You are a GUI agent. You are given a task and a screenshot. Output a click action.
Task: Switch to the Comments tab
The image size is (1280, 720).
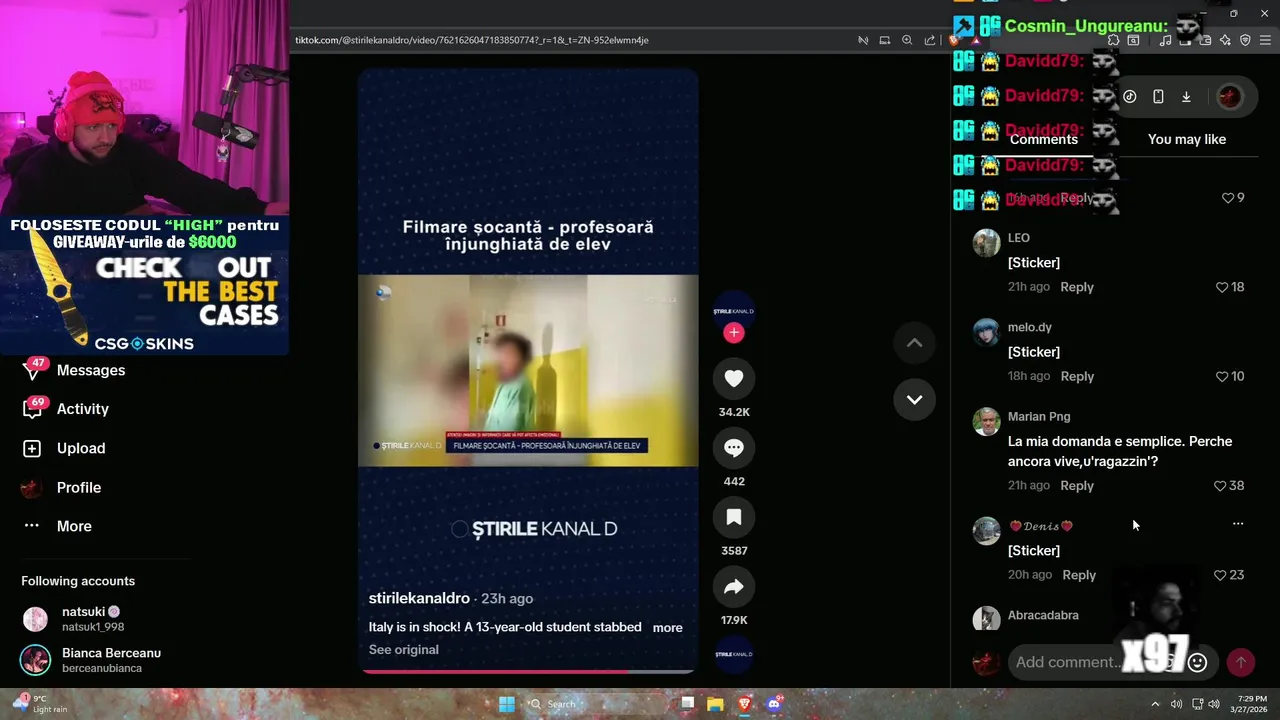click(1044, 139)
